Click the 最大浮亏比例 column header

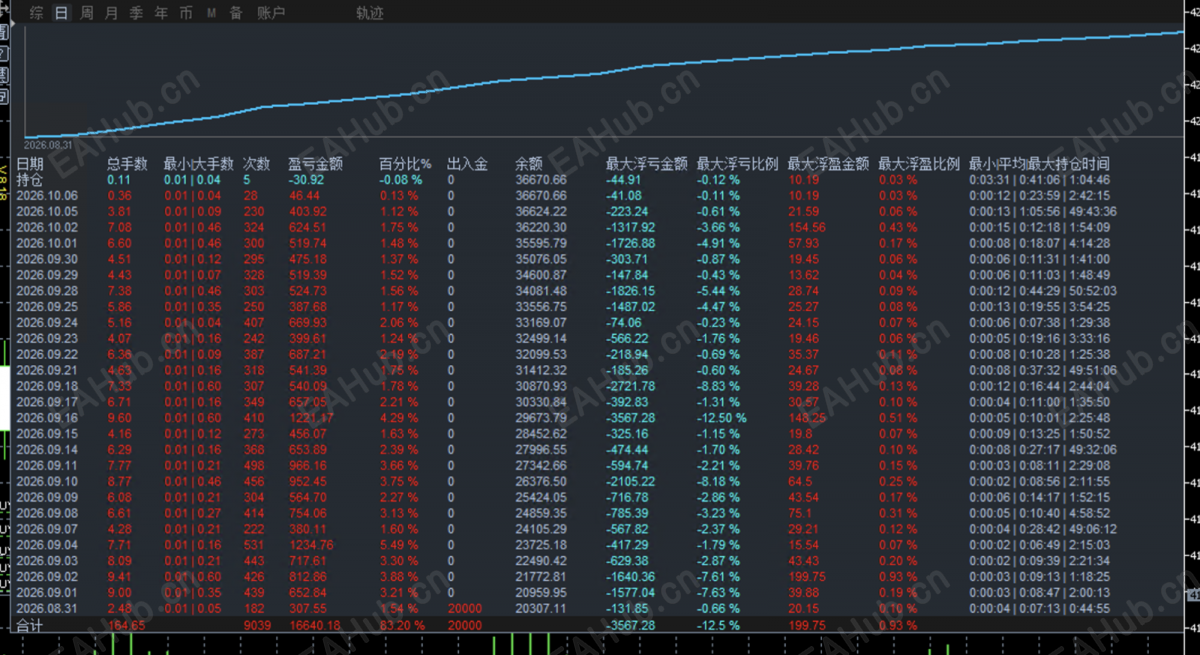(x=738, y=164)
